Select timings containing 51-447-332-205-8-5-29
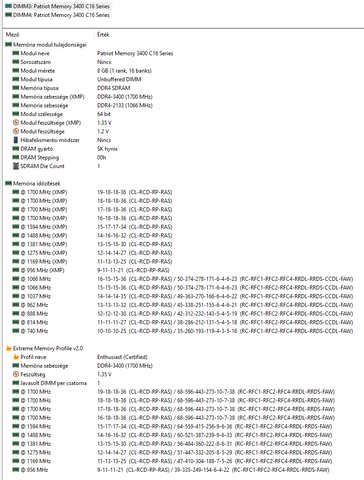The image size is (364, 480). point(215,452)
